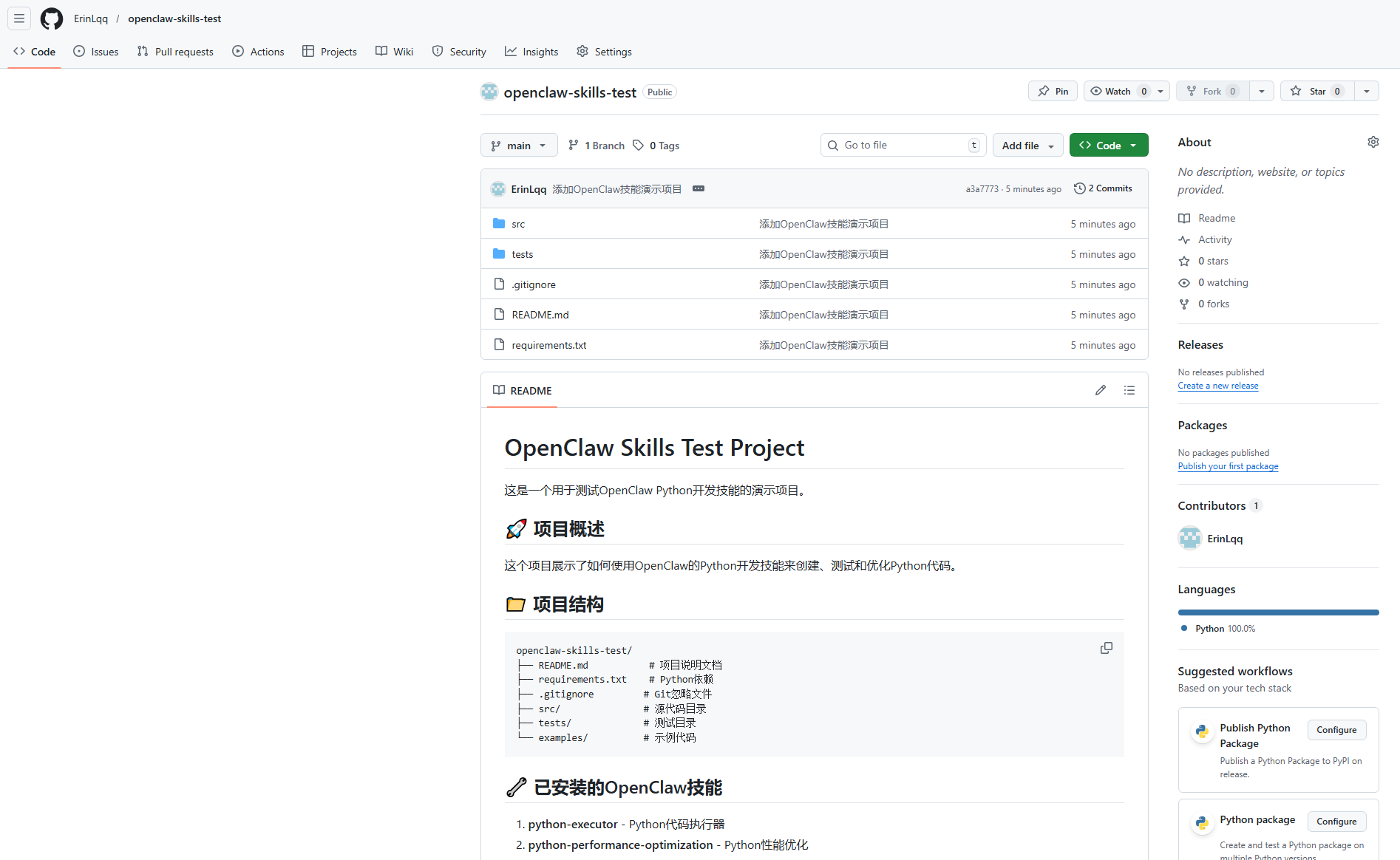Open .gitignore file

click(x=534, y=284)
